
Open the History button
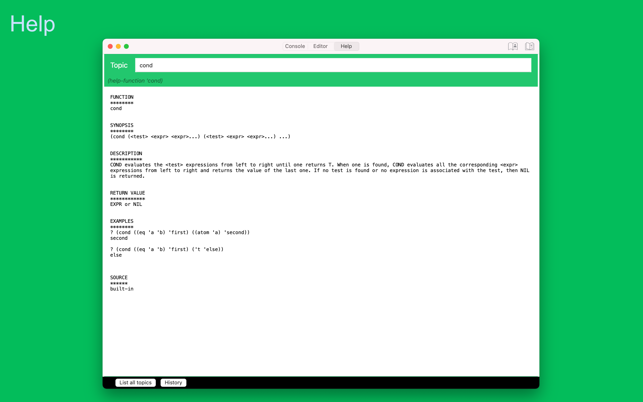(x=173, y=383)
